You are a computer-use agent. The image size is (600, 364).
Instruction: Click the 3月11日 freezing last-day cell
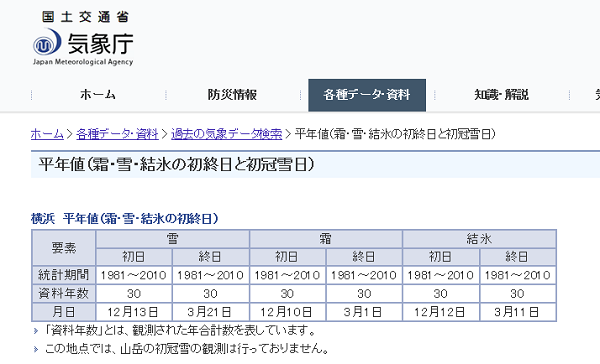click(x=518, y=312)
